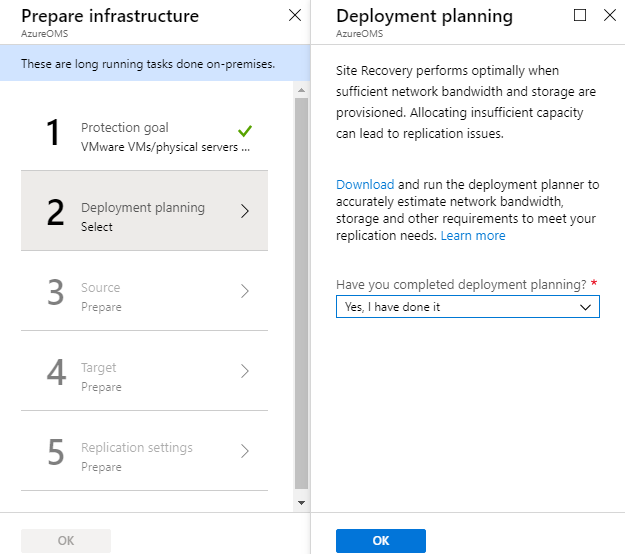
Task: Open step 5 Replication settings
Action: 144,451
